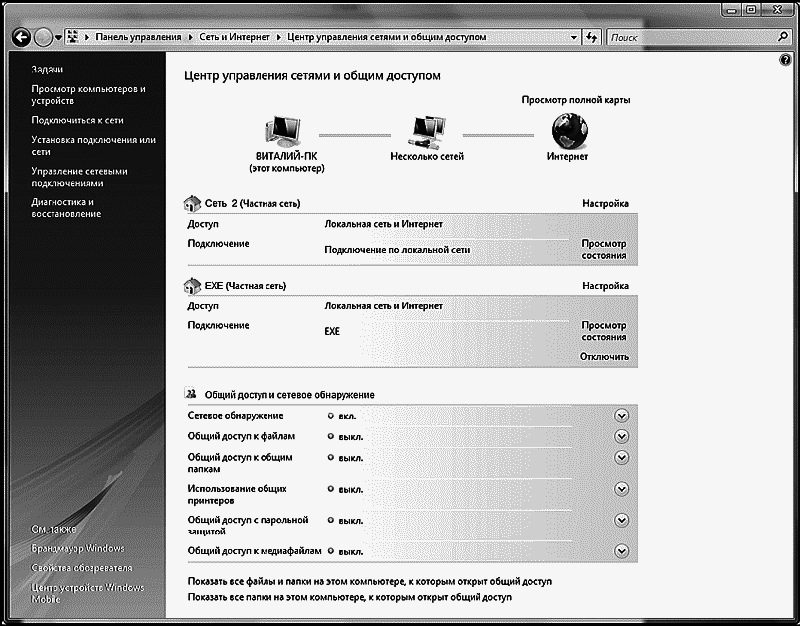The width and height of the screenshot is (800, 626).
Task: Click the refresh button beside address bar
Action: 591,37
